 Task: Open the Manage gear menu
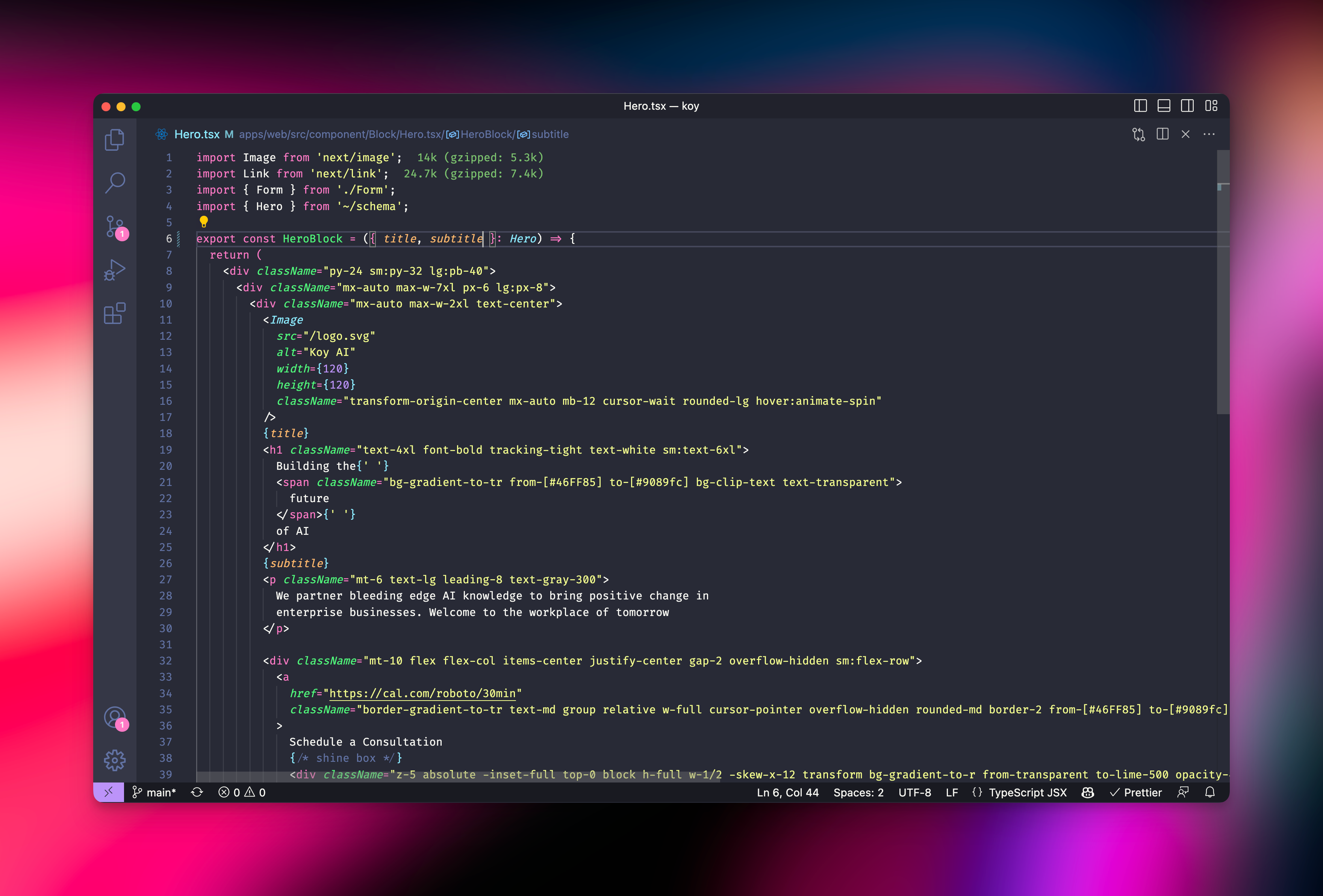click(114, 760)
